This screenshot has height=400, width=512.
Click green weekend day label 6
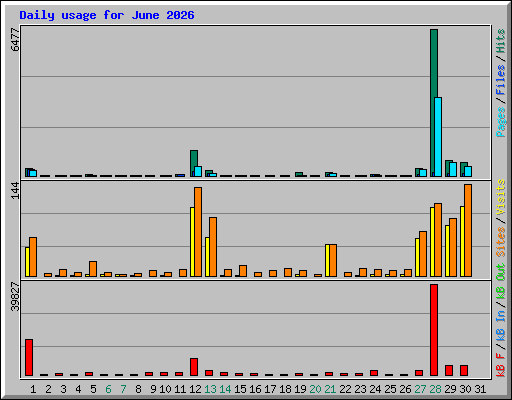pyautogui.click(x=108, y=389)
